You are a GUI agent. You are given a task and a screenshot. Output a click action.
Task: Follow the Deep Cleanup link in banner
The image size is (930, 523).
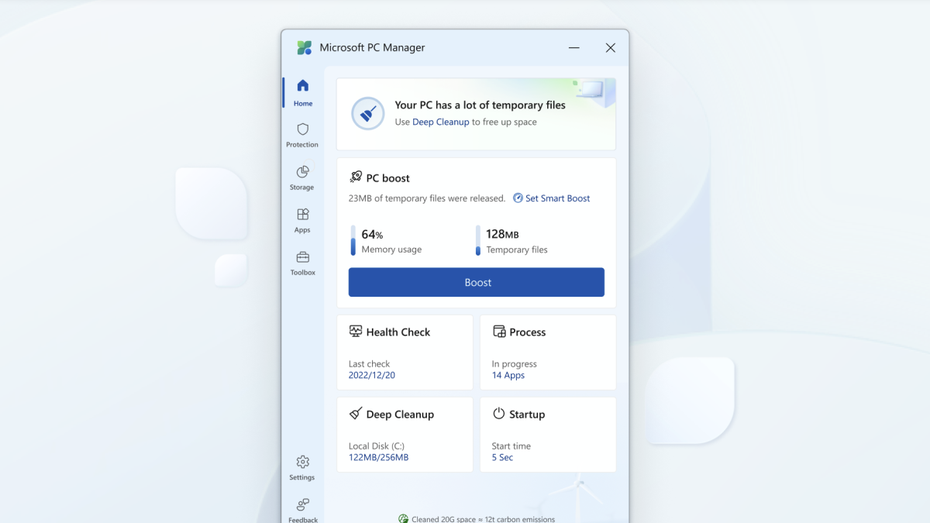pyautogui.click(x=440, y=122)
